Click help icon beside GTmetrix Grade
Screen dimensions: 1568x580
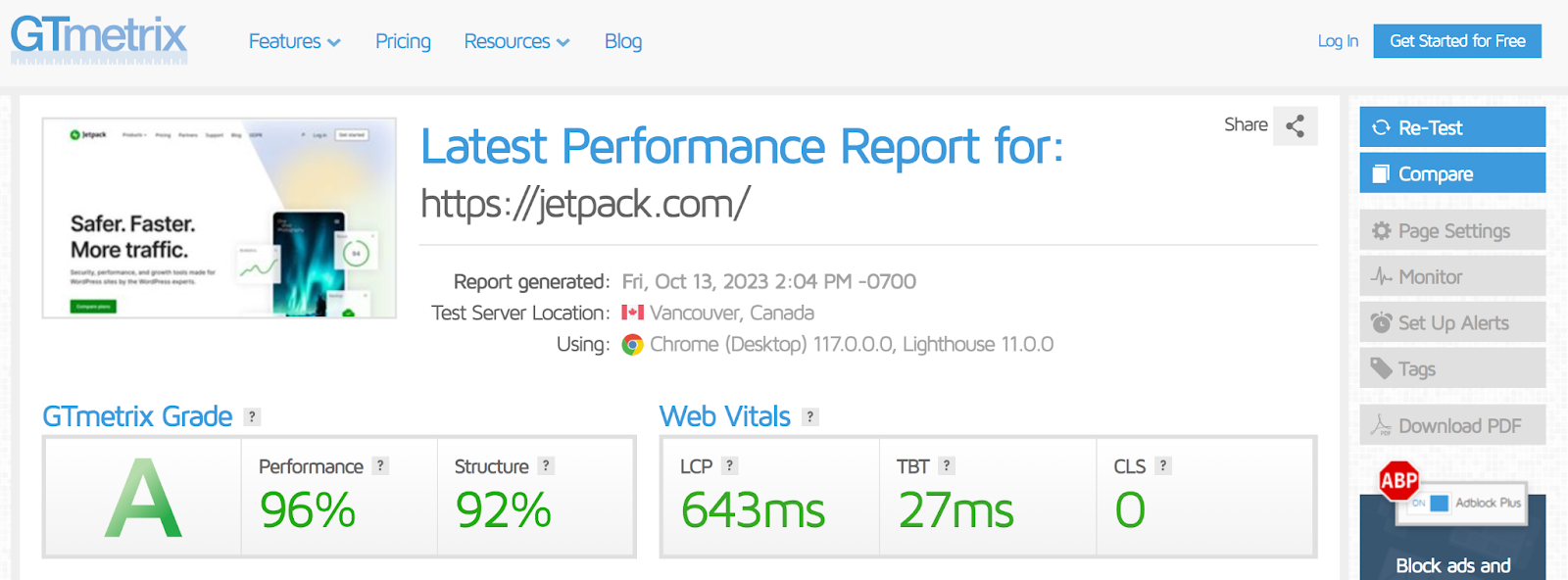pyautogui.click(x=252, y=416)
